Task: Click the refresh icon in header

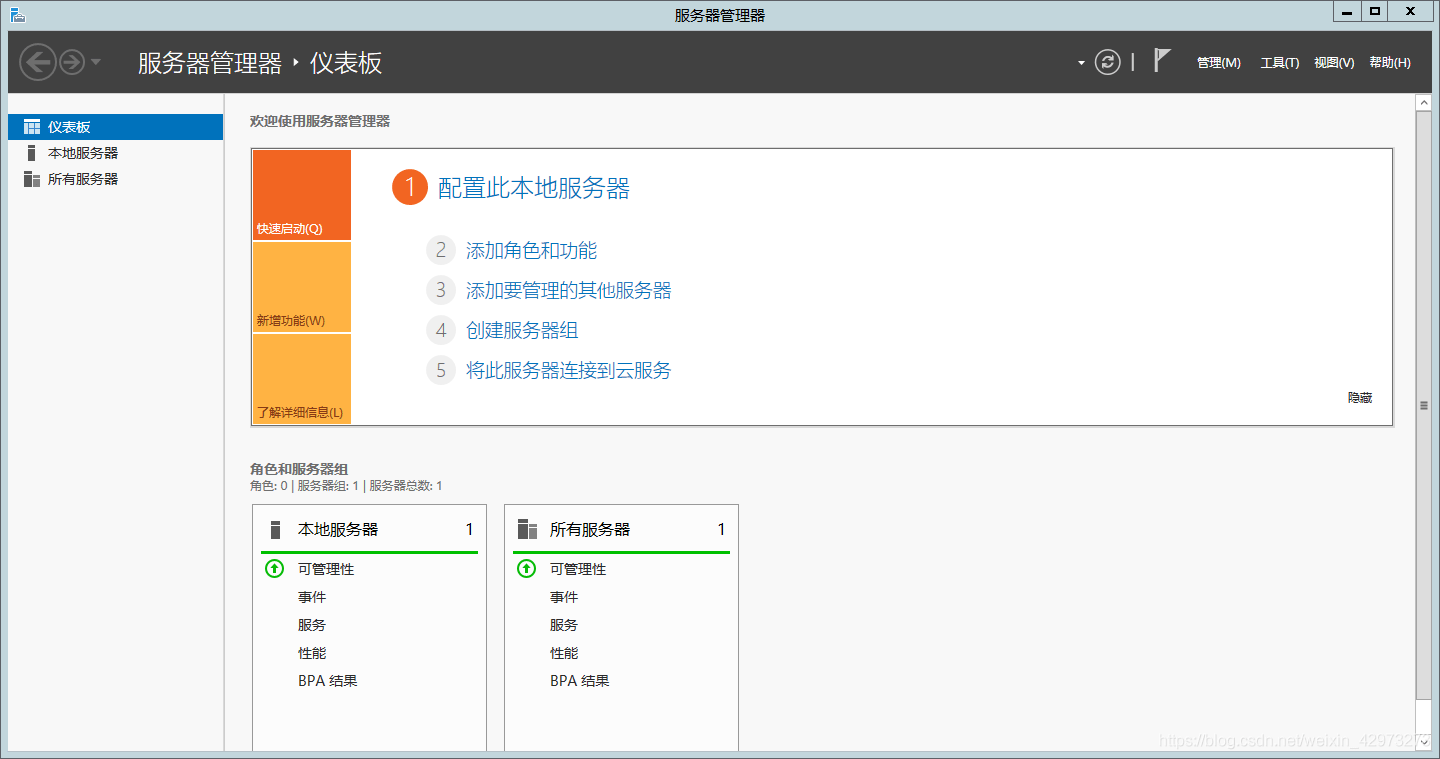Action: [x=1107, y=62]
